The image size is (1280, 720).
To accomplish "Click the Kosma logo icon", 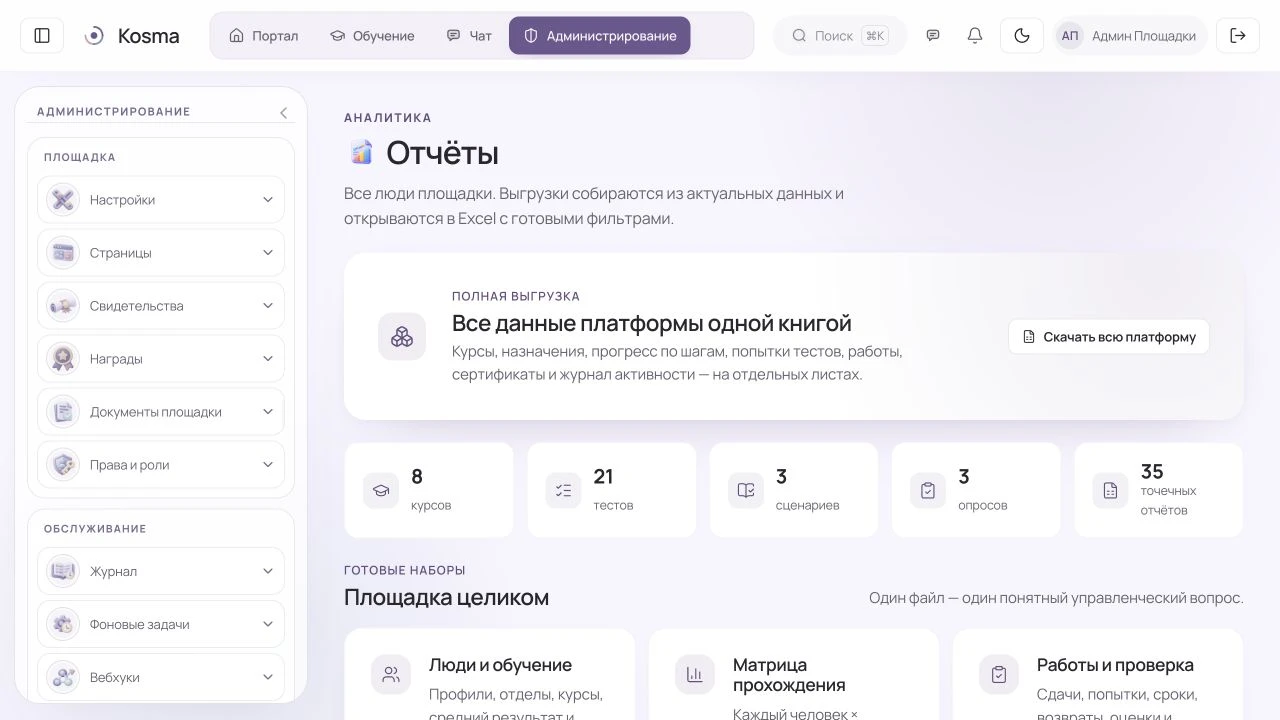I will coord(94,36).
